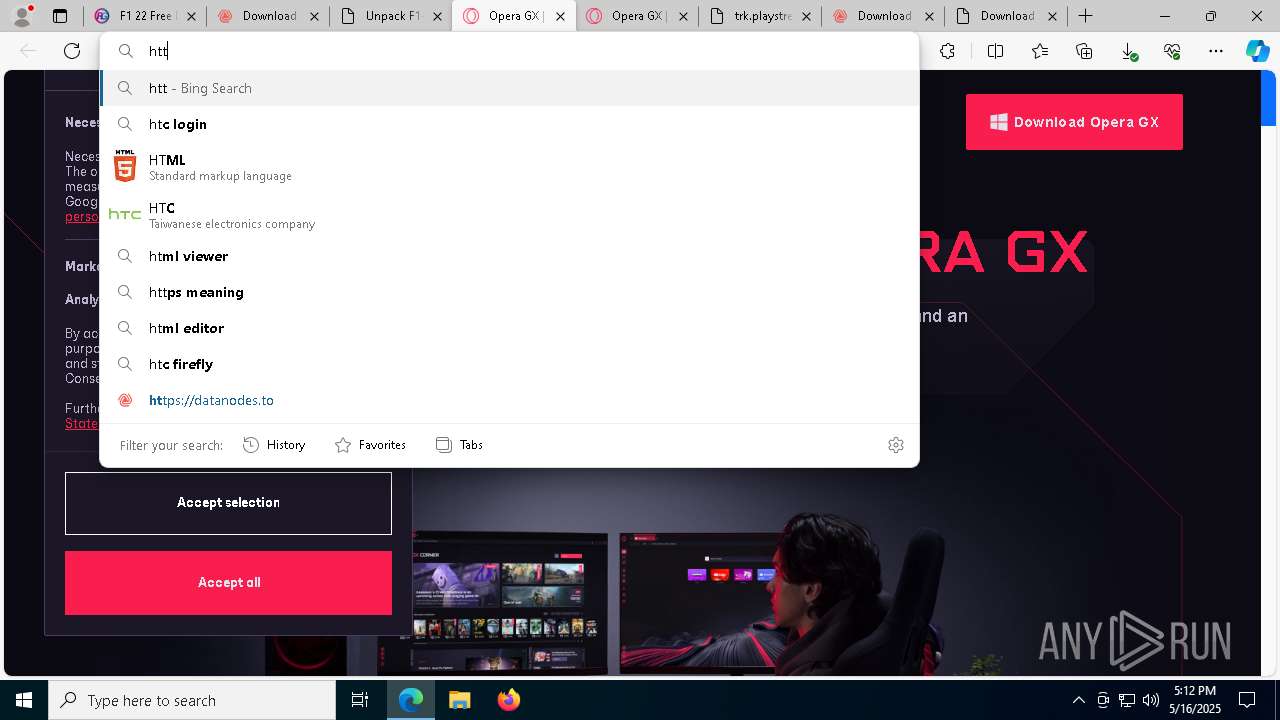Launch Firefox from the taskbar
The width and height of the screenshot is (1280, 720).
coord(508,700)
